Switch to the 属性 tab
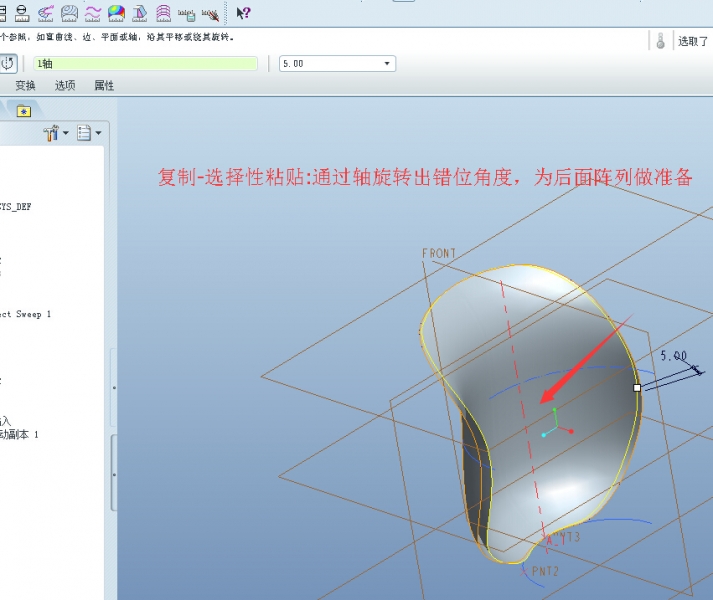 click(104, 86)
